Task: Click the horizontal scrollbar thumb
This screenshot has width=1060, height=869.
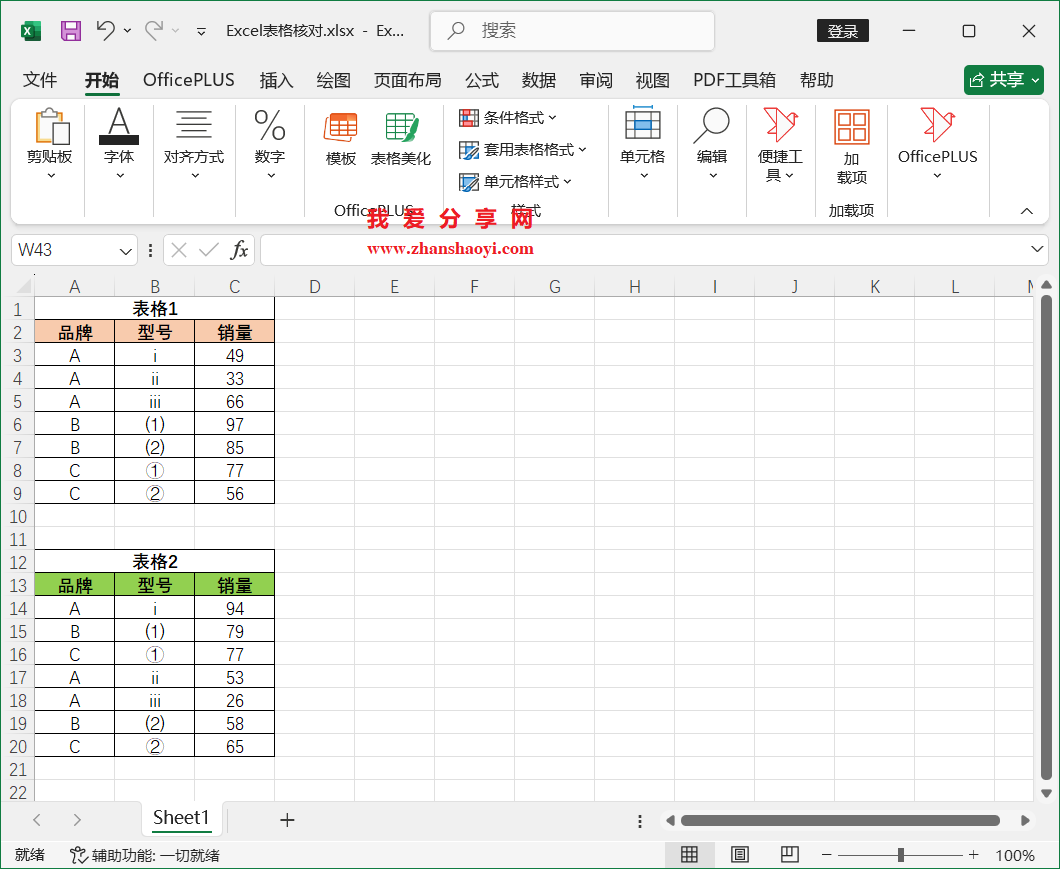Action: (840, 820)
